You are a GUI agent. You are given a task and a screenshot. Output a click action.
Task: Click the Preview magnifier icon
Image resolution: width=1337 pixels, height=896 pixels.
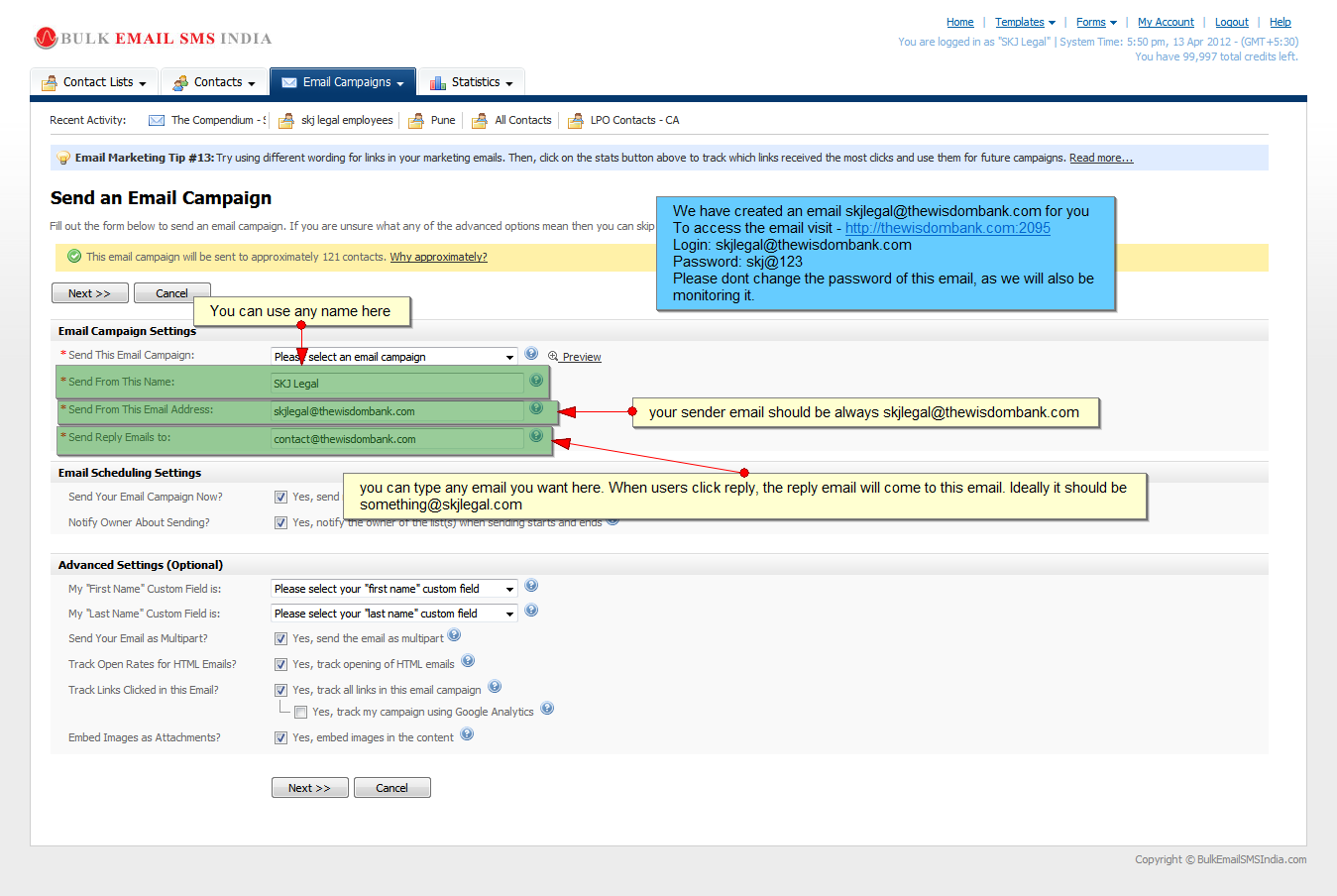coord(553,357)
